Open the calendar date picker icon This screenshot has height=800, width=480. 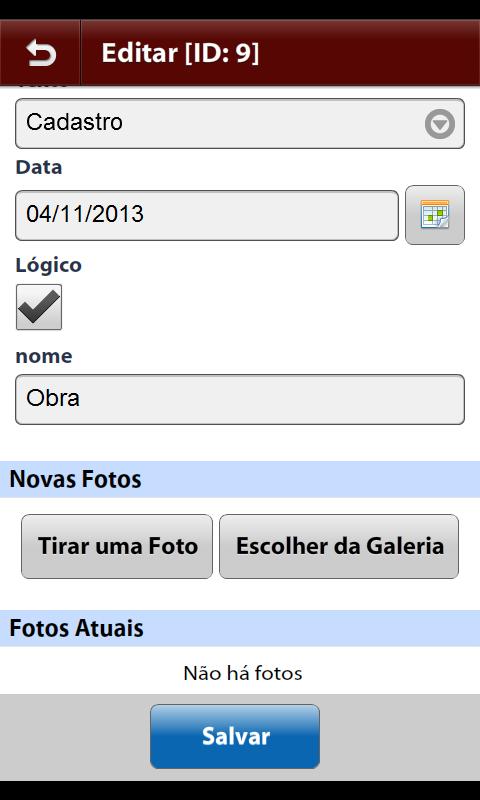[x=435, y=215]
